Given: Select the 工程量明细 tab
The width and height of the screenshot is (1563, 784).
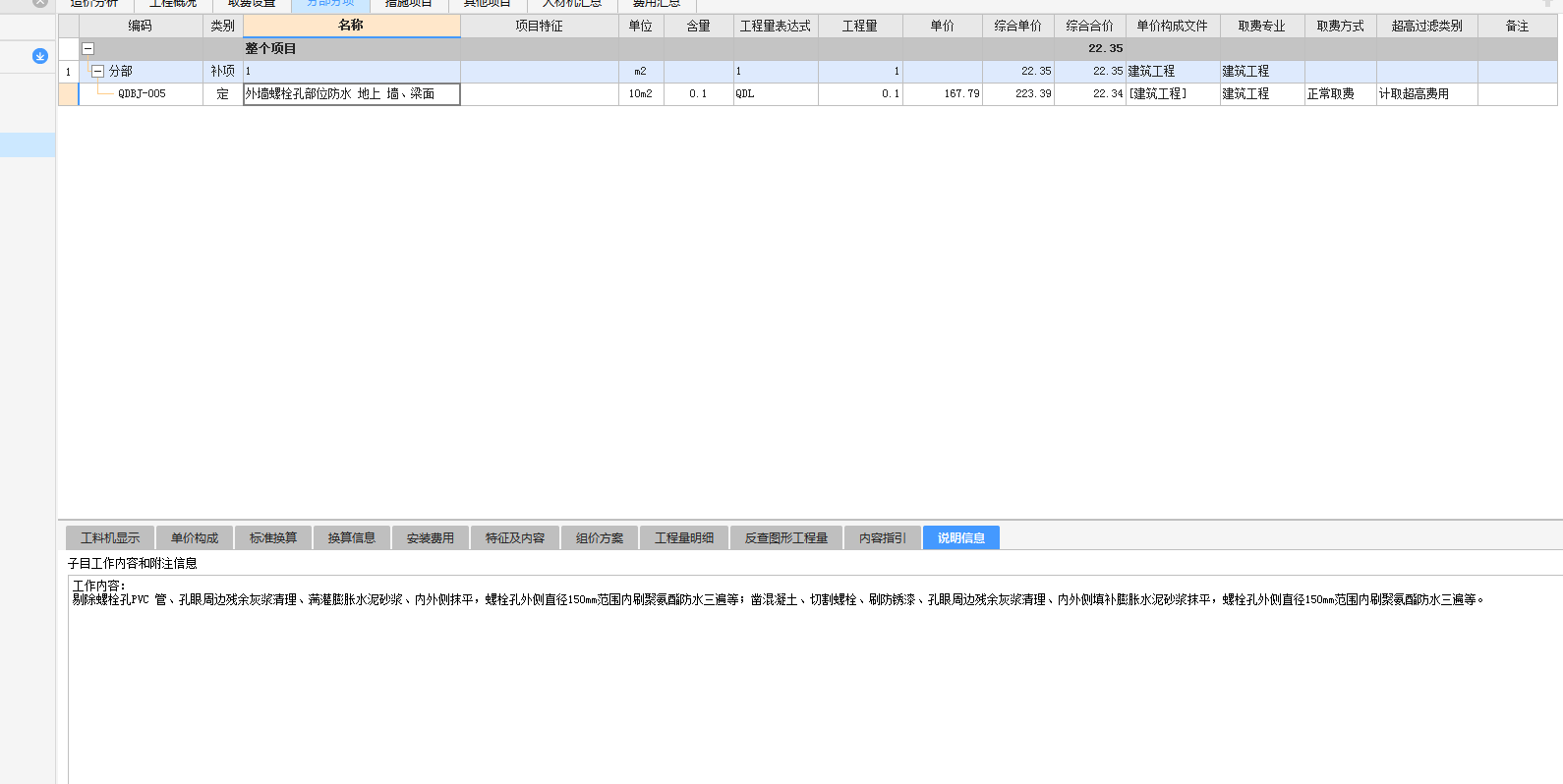Looking at the screenshot, I should (684, 537).
